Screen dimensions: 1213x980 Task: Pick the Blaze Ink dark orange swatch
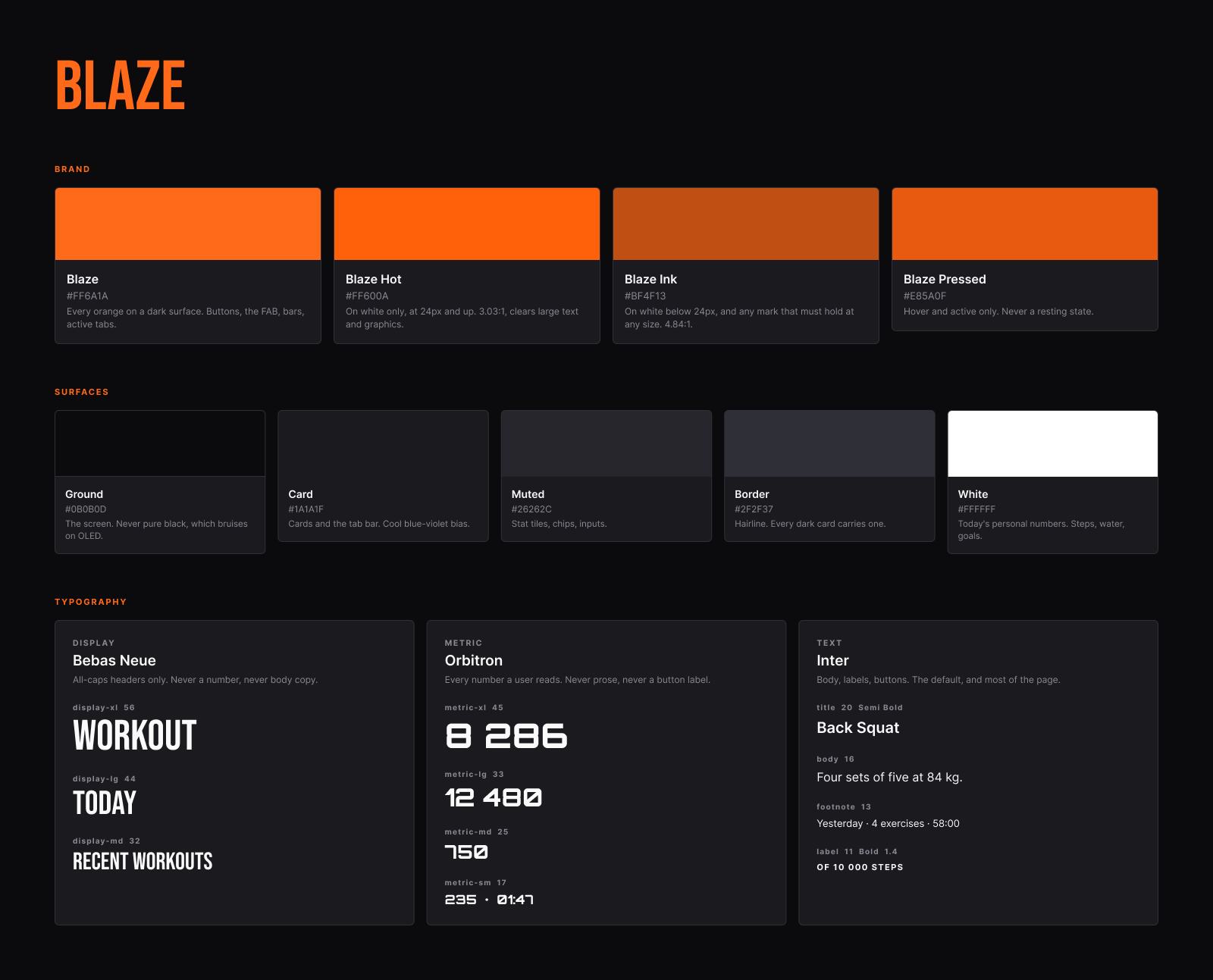[746, 224]
